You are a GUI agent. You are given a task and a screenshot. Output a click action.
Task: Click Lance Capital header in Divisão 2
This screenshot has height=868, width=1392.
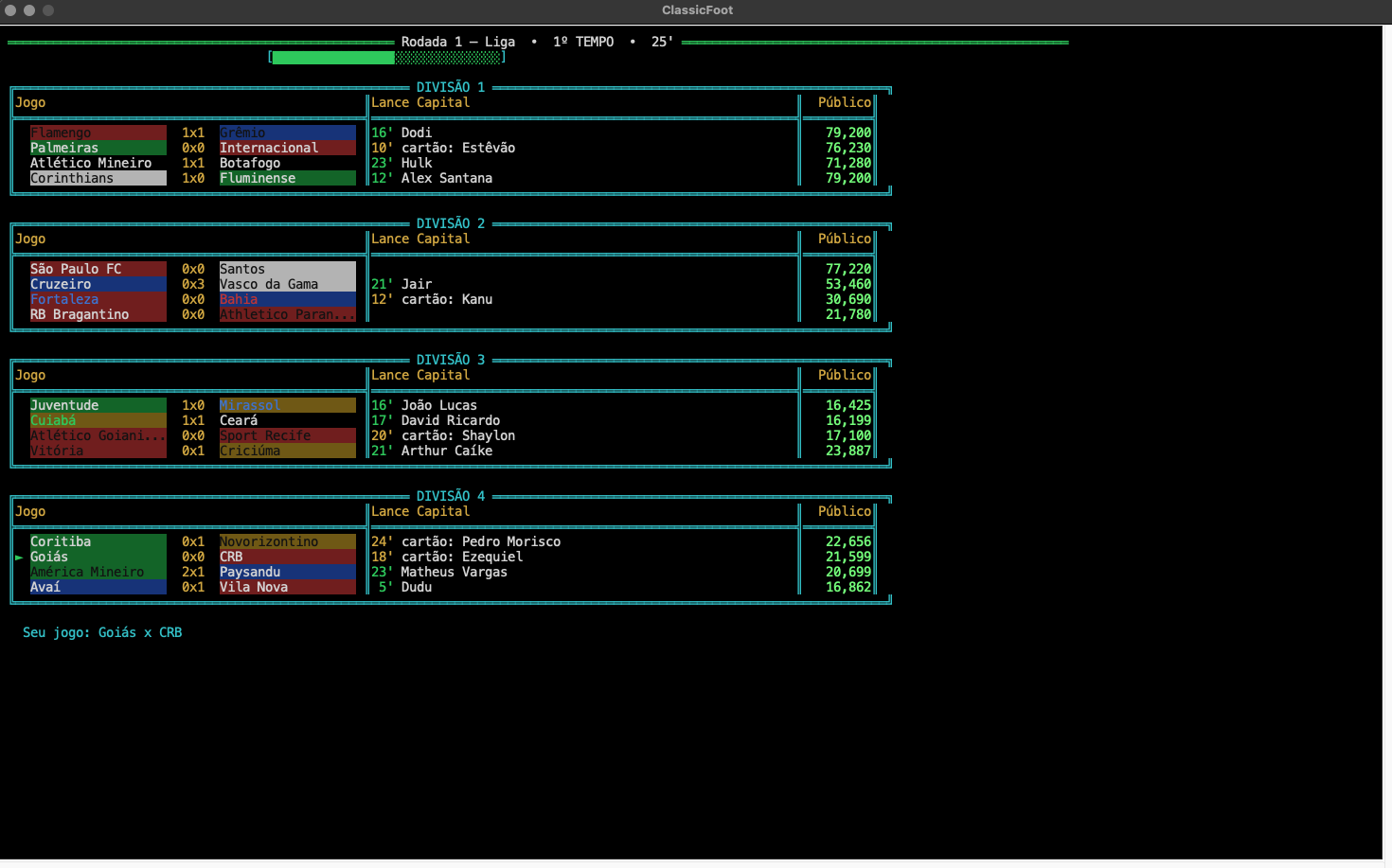click(420, 239)
